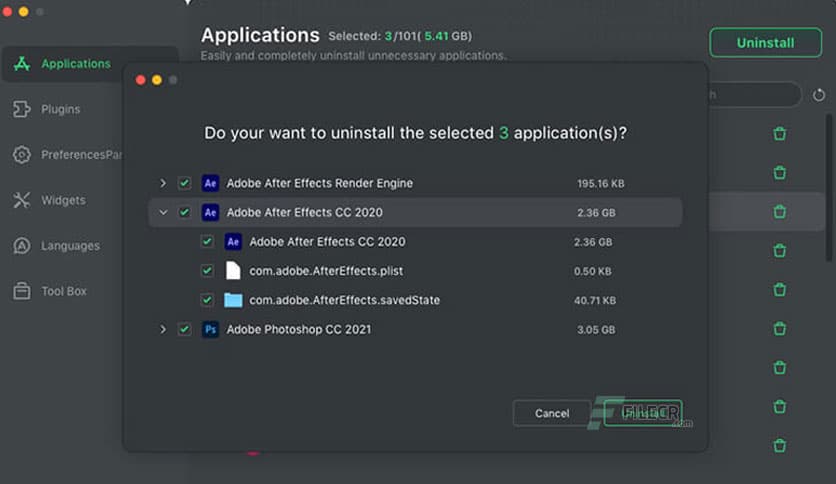Click the Languages globe icon
The width and height of the screenshot is (836, 484).
[22, 246]
